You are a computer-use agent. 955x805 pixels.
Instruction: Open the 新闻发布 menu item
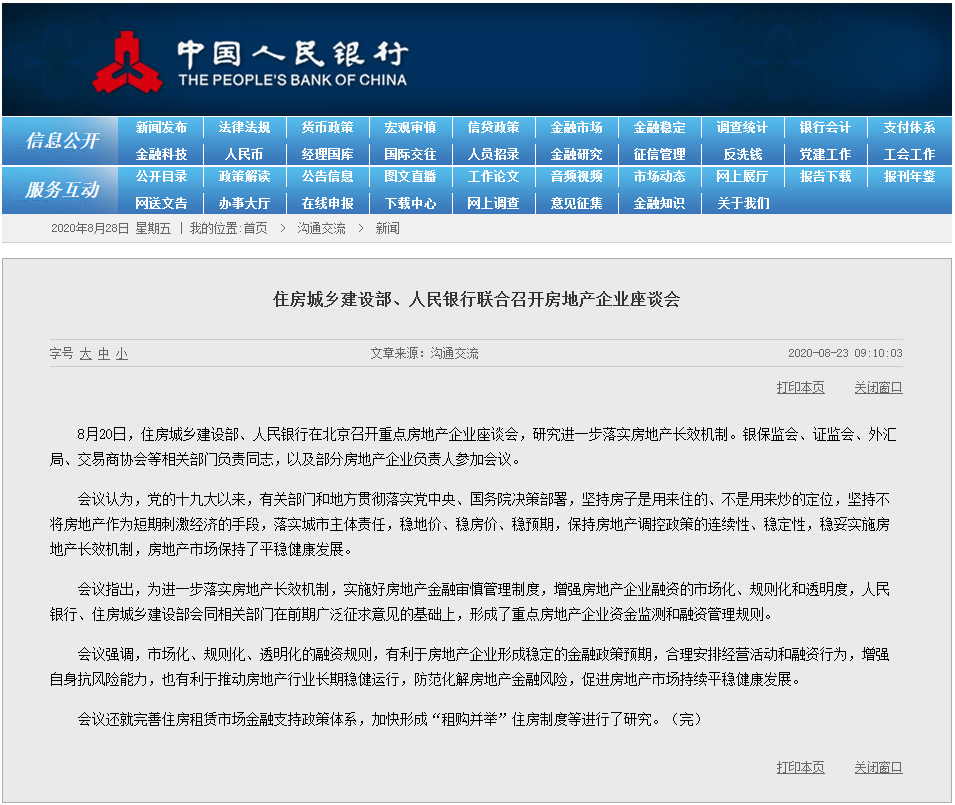pos(160,127)
